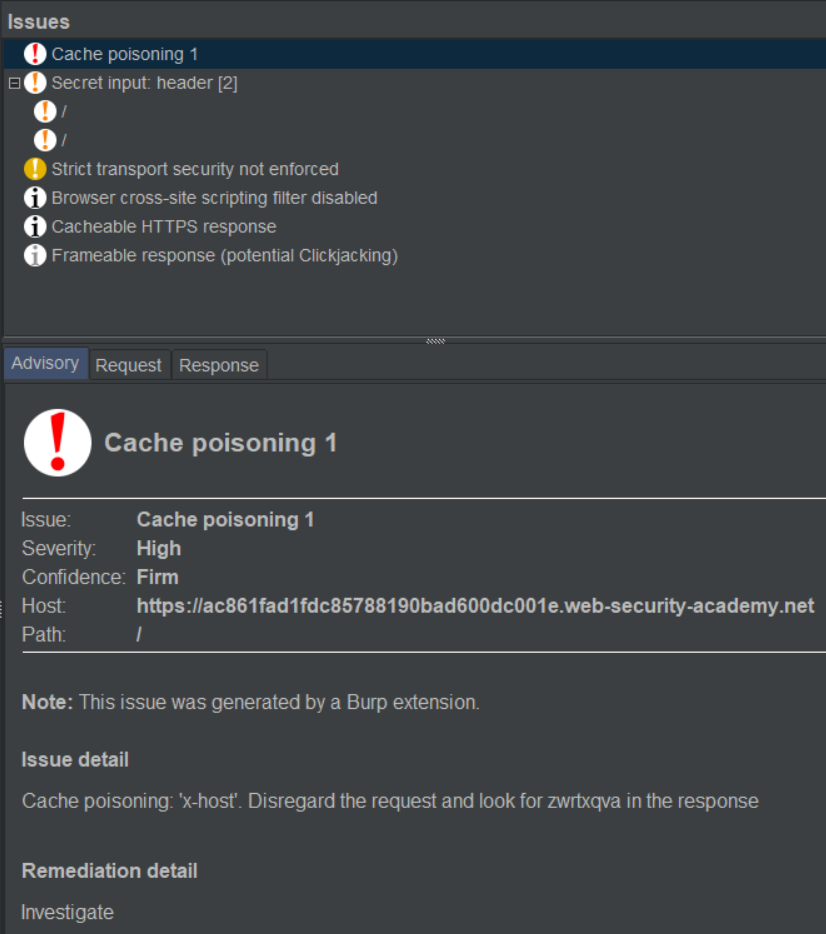826x934 pixels.
Task: Click the panel splitter handle between panes
Action: tap(436, 341)
